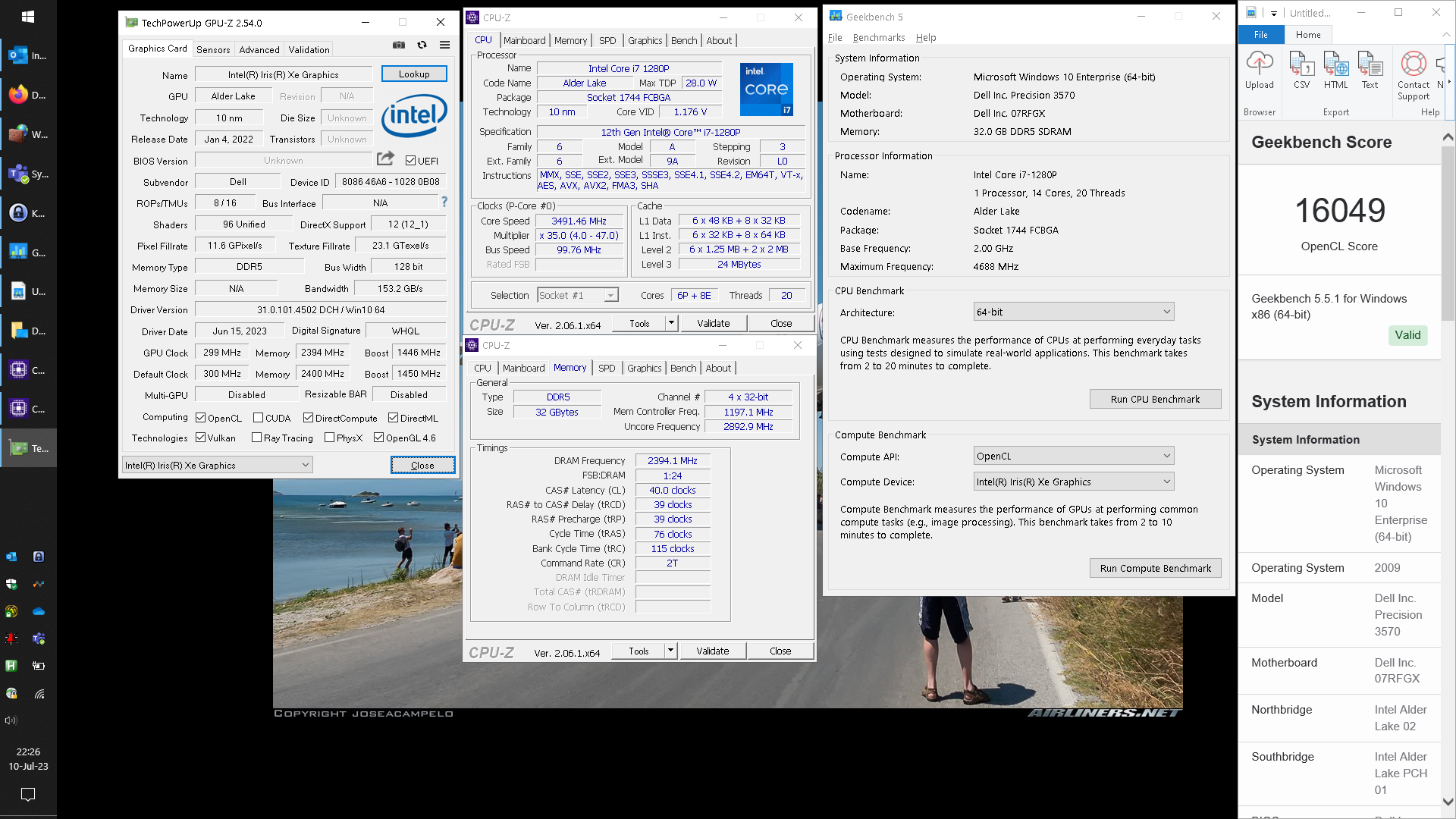The image size is (1456, 819).
Task: Click the OneDrive cloud tray icon
Action: (x=39, y=611)
